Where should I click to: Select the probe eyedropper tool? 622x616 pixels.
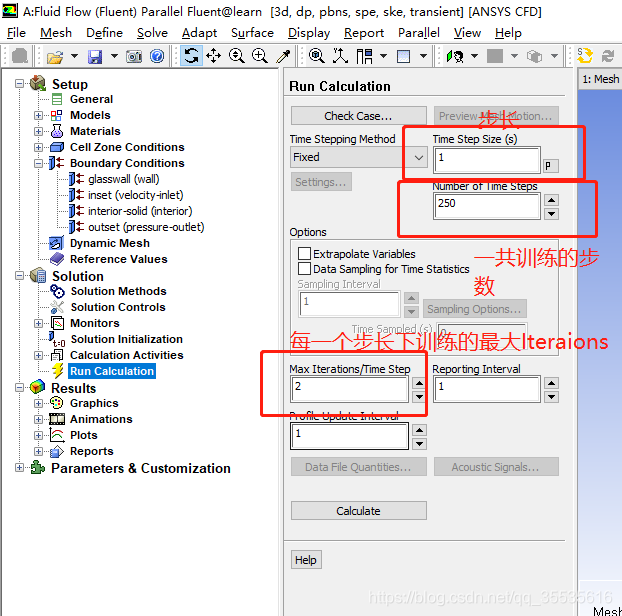pos(283,56)
